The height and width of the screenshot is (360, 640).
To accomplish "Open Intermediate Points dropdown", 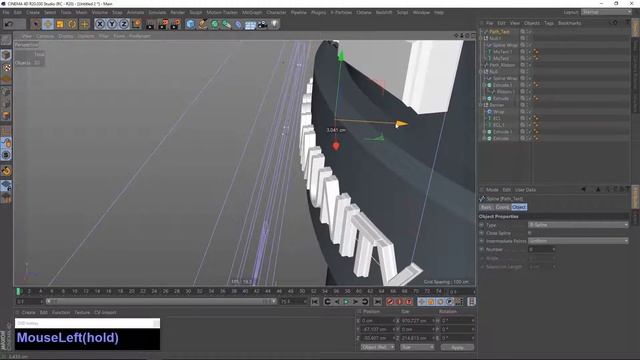I will [x=578, y=241].
